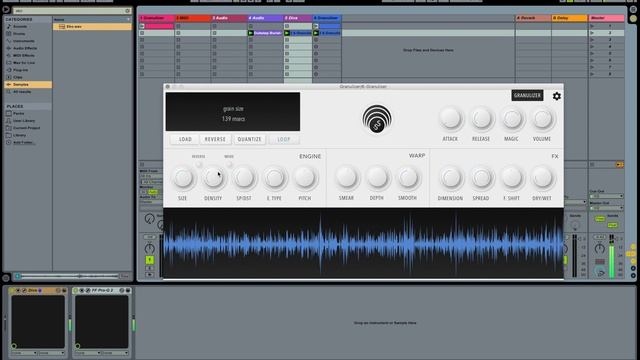Clear the browser search field icon
640x360 pixels.
tap(127, 11)
